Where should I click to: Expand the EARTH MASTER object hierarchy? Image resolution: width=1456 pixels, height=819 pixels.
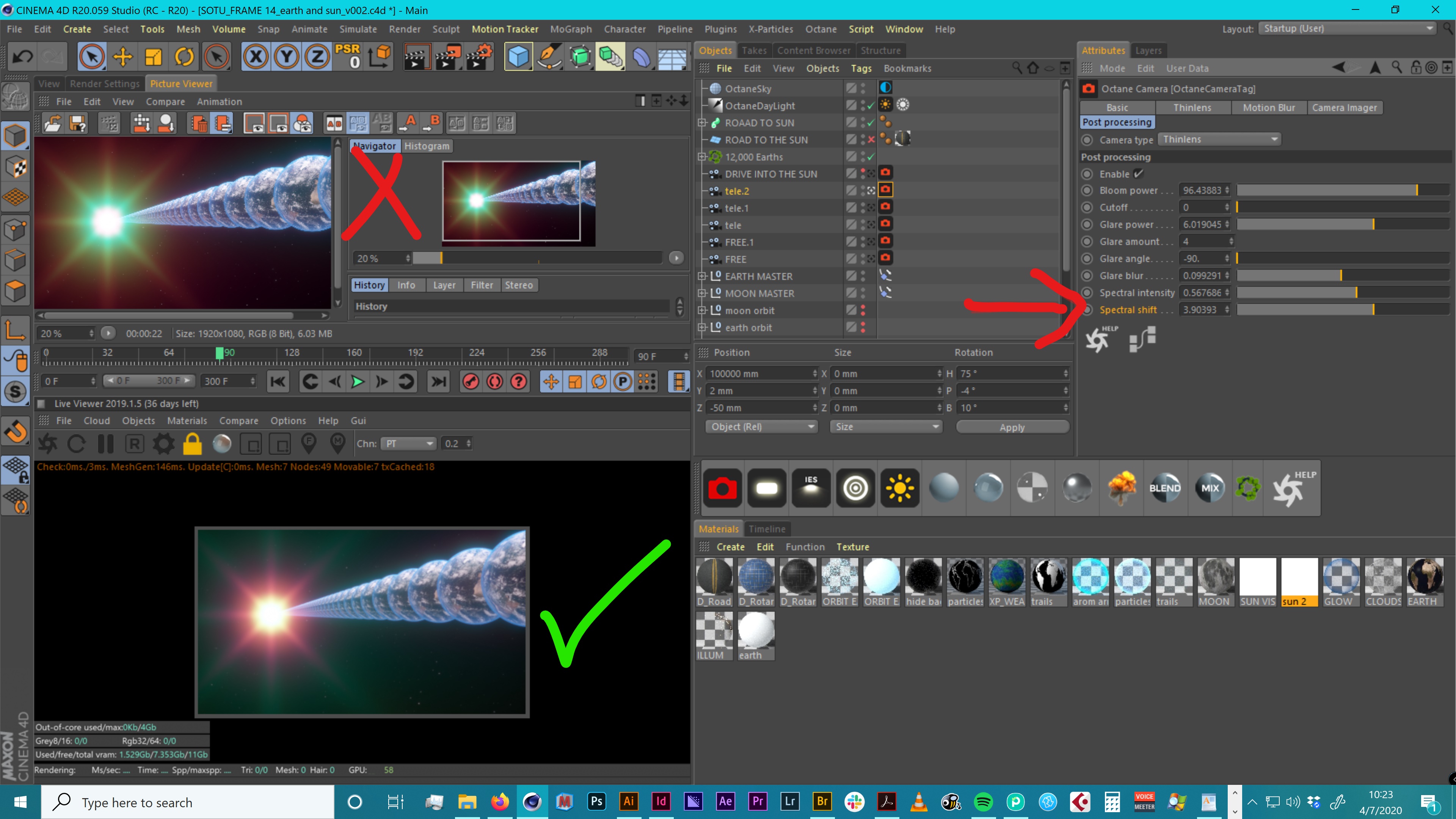[x=701, y=276]
